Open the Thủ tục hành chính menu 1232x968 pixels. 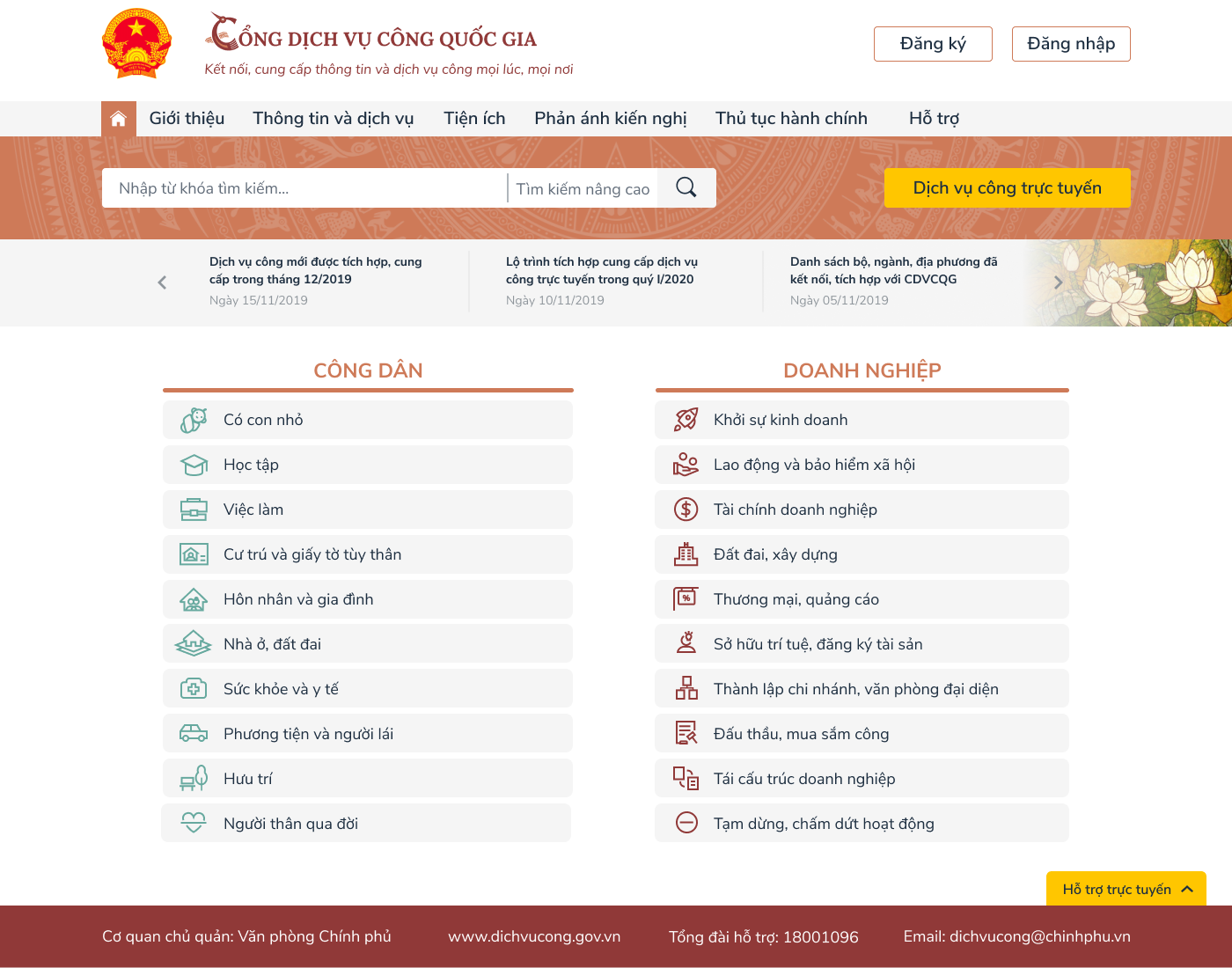(791, 119)
